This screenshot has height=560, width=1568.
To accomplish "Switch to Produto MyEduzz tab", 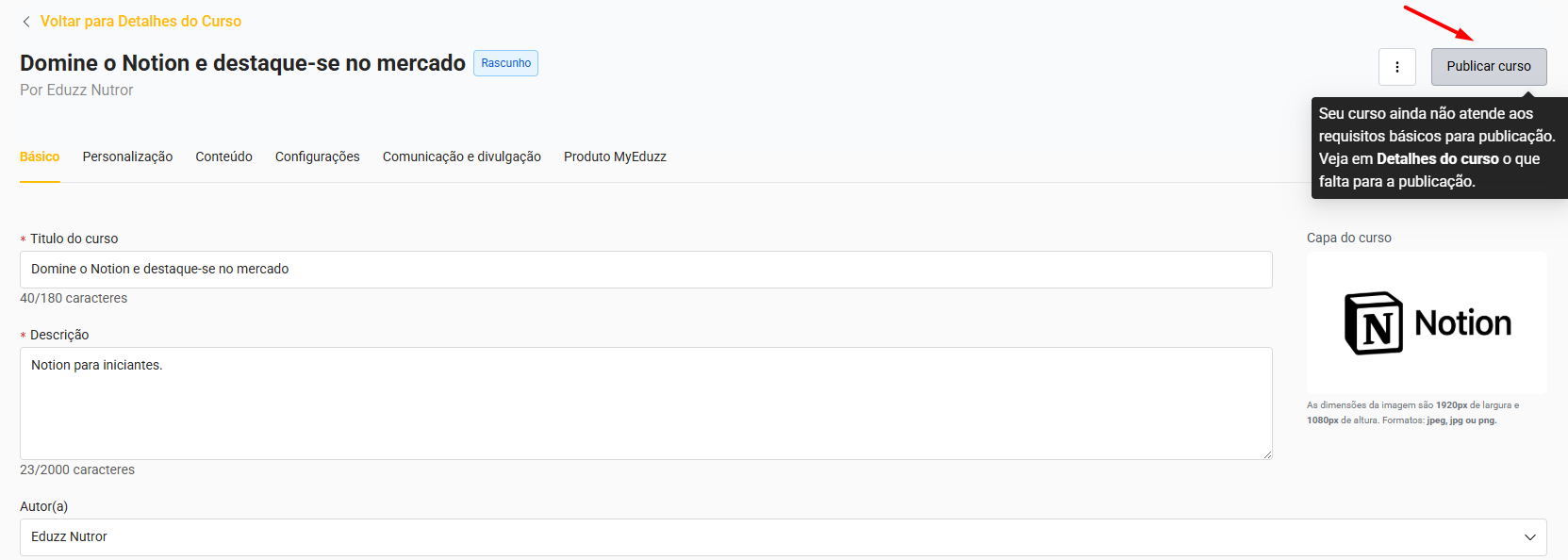I will pos(615,156).
